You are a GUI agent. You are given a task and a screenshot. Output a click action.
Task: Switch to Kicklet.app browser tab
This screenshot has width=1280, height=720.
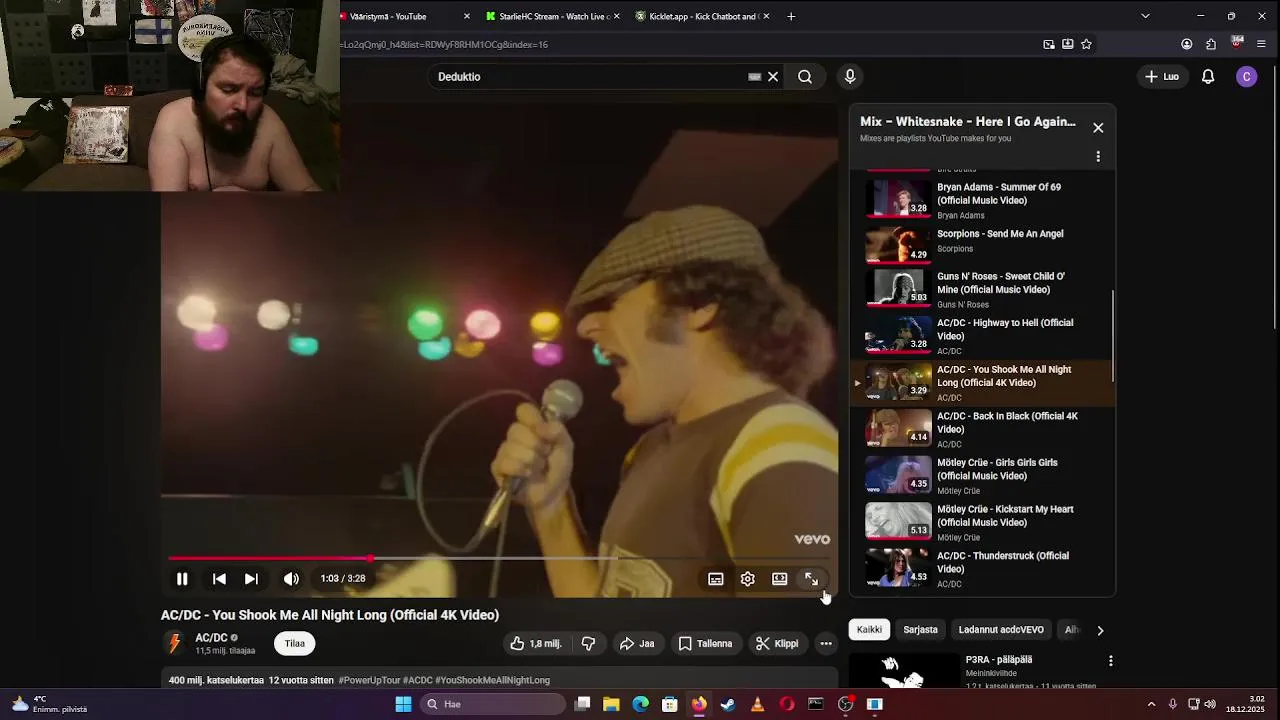click(x=701, y=16)
